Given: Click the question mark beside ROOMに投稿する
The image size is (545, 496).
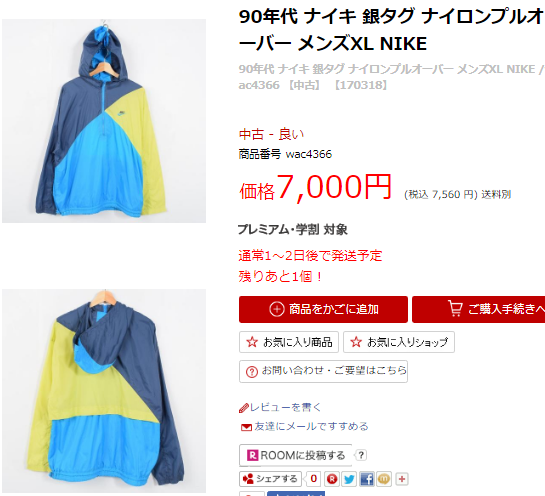Looking at the screenshot, I should (361, 455).
